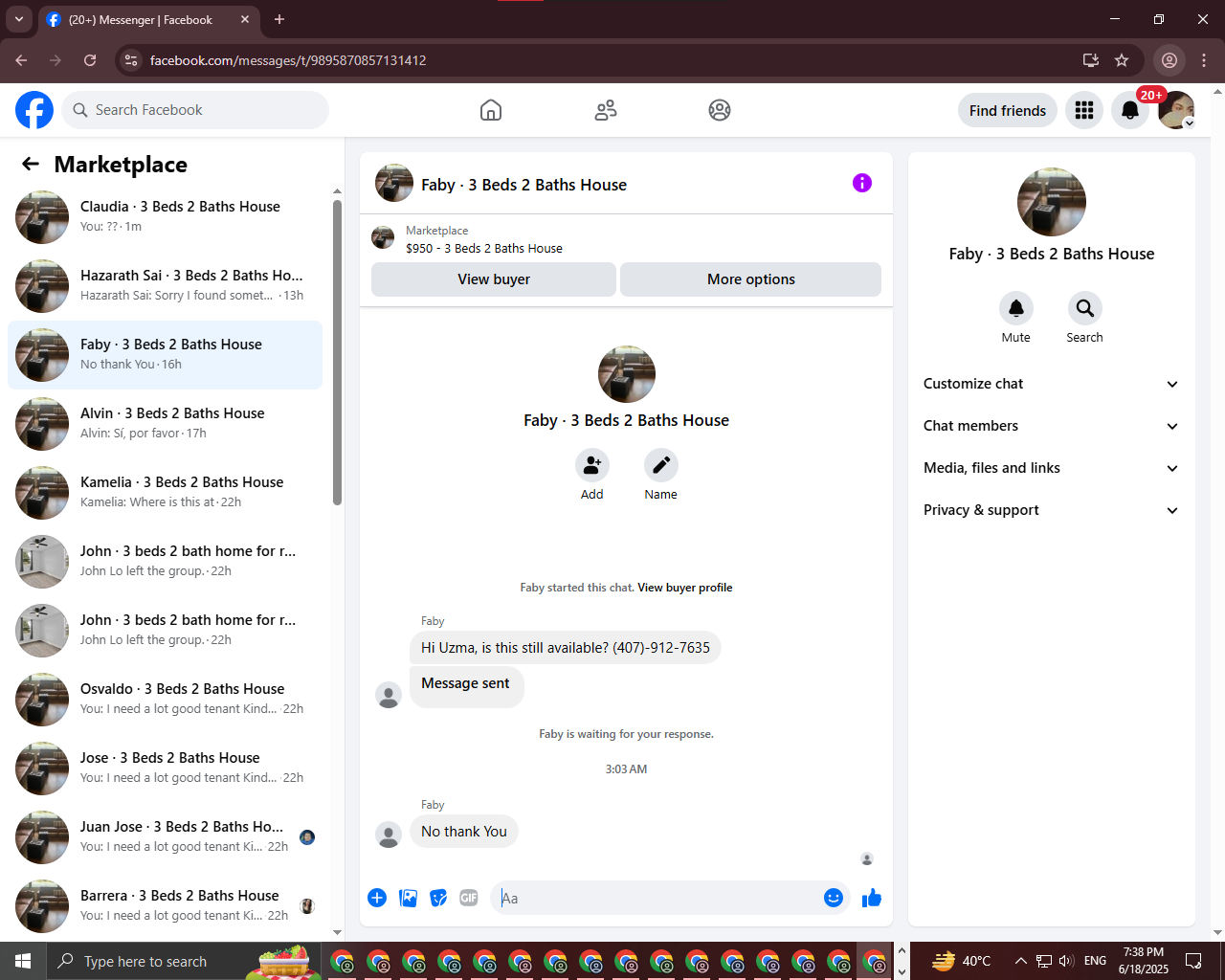
Task: Bookmark this page with the star icon
Action: click(1122, 60)
